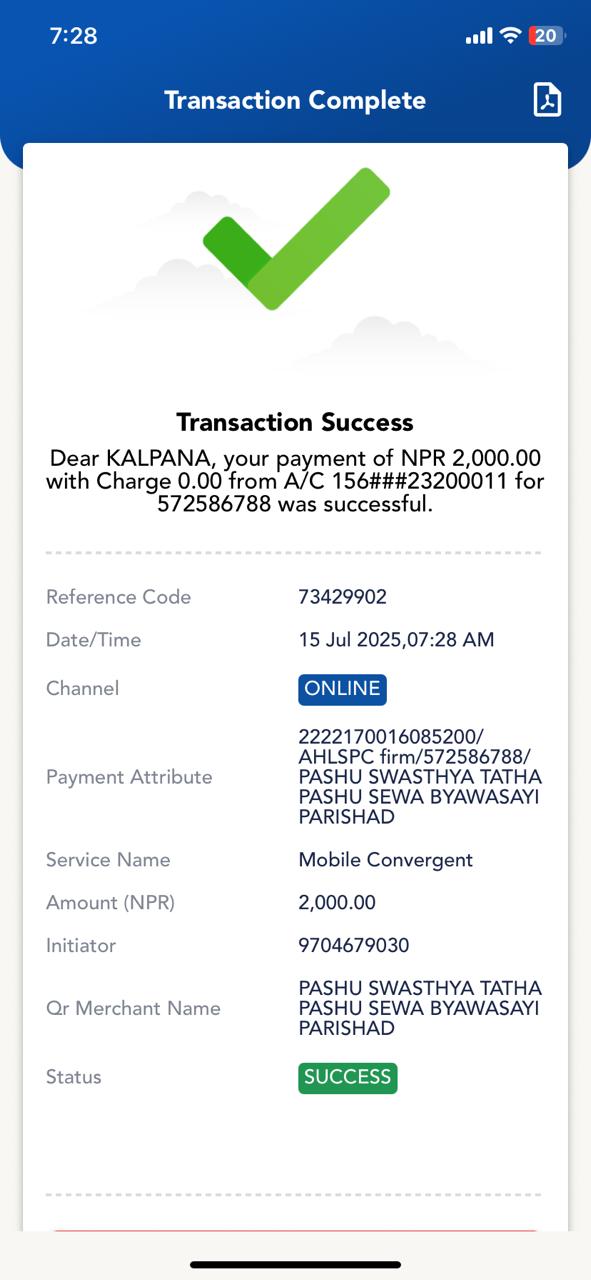The image size is (591, 1280).
Task: Tap the home indicator bar
Action: tap(295, 1265)
